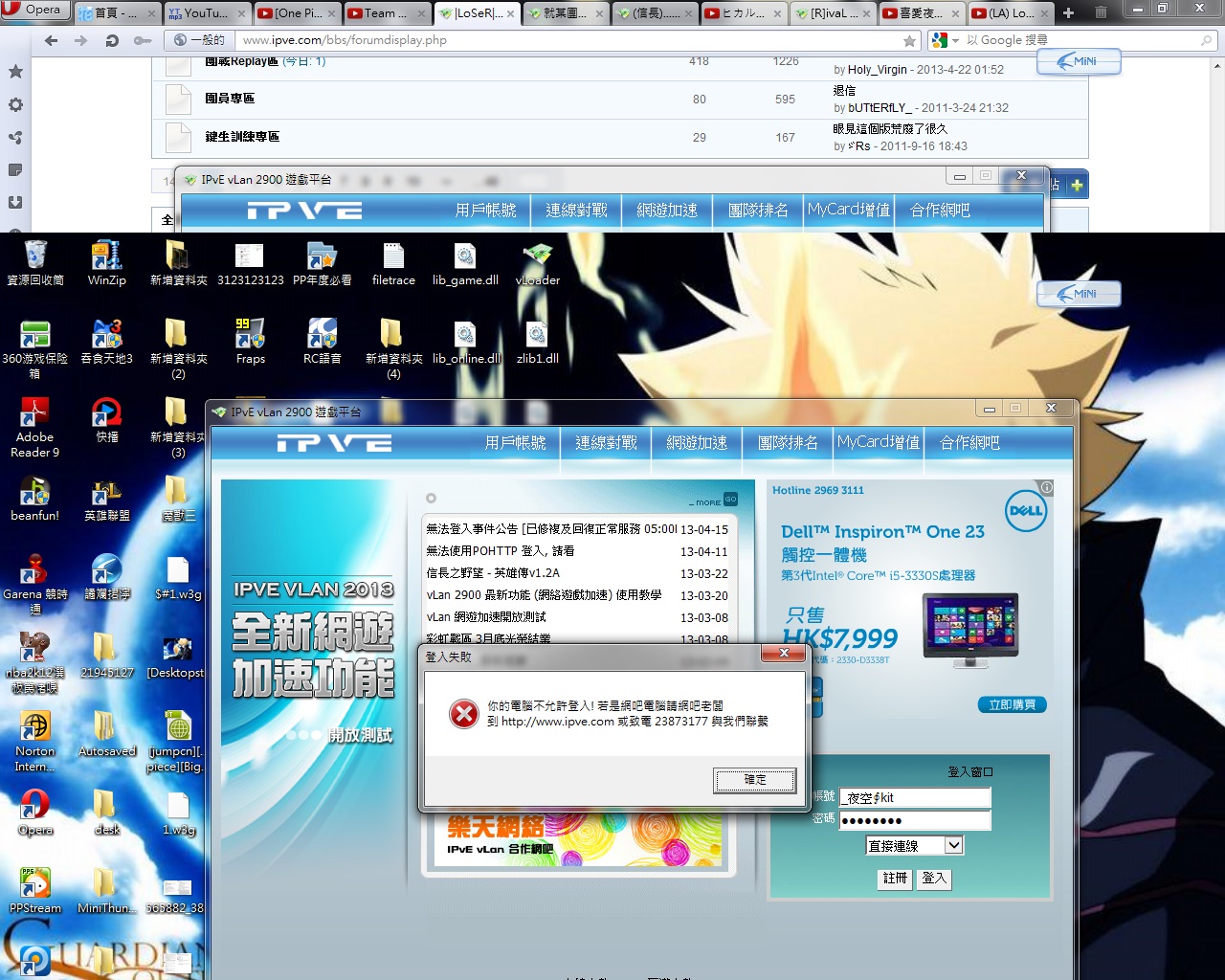Click the red error icon in the login-failed dialog
This screenshot has height=980, width=1225.
coord(464,713)
